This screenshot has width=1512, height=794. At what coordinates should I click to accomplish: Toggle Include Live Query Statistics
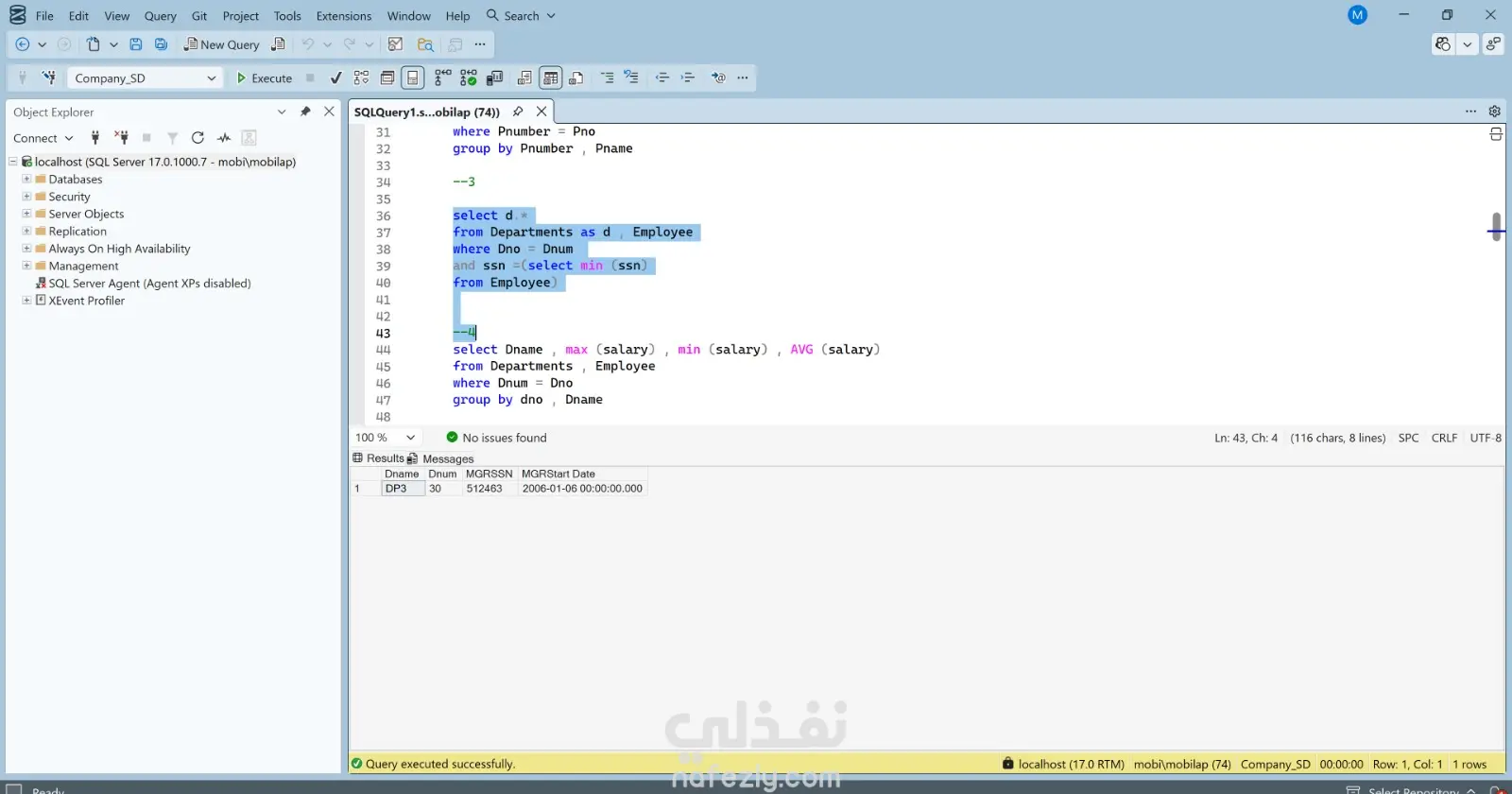(x=469, y=78)
